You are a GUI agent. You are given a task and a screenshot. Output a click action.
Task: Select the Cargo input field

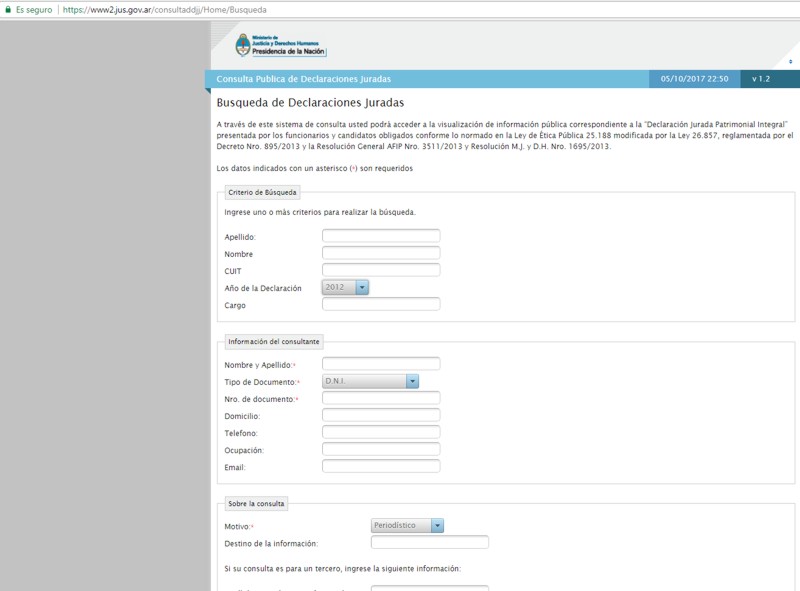pyautogui.click(x=381, y=304)
